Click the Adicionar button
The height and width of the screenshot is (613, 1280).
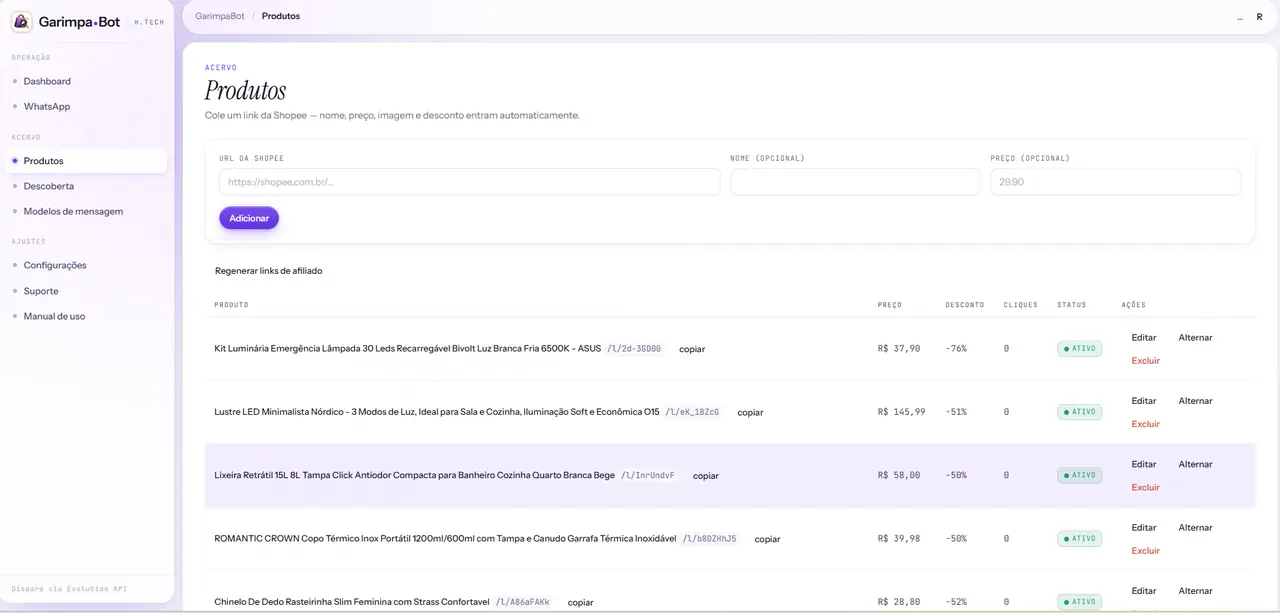[249, 218]
